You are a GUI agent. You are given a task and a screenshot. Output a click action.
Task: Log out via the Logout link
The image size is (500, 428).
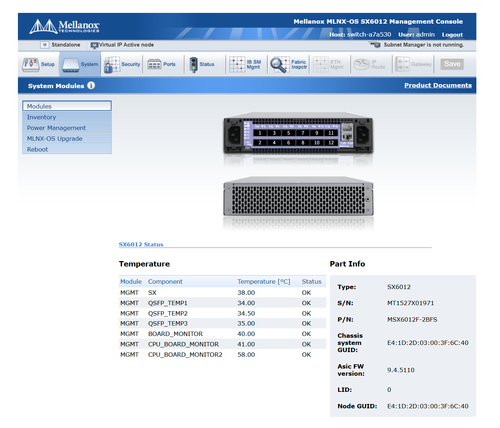click(452, 35)
